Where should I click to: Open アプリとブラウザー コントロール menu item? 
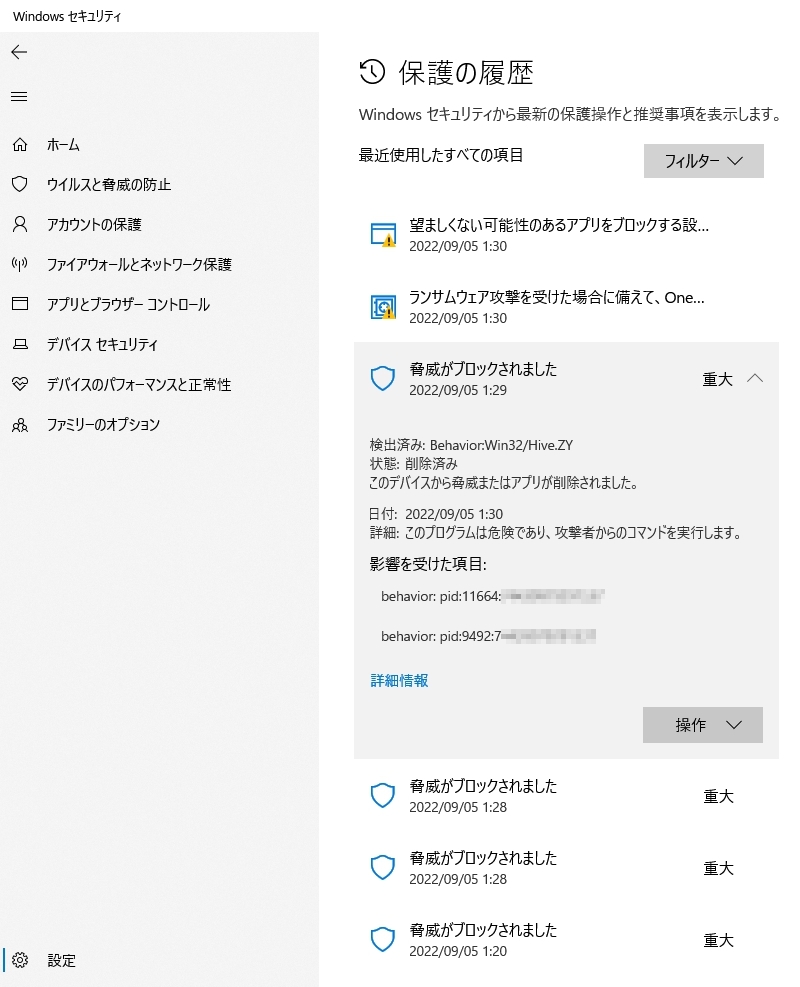pos(128,305)
